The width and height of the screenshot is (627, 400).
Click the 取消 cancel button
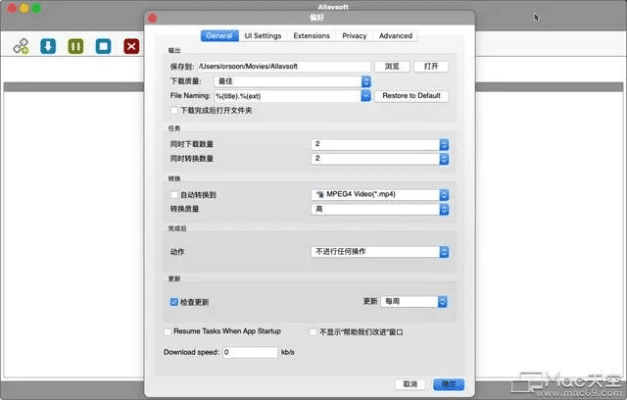(x=408, y=383)
